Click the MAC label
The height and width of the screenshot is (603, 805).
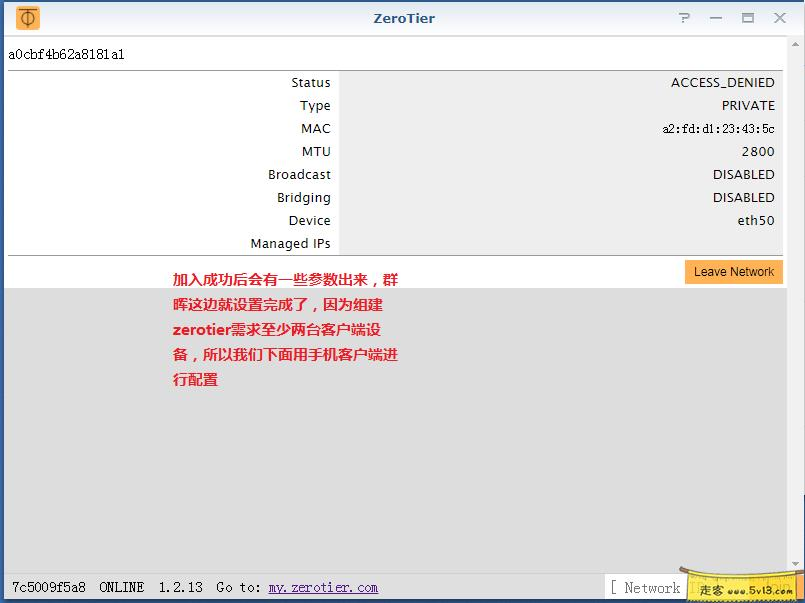pos(316,129)
